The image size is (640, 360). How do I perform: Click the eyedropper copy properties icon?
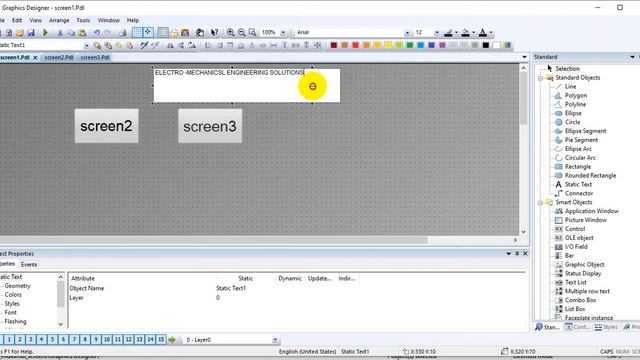point(144,45)
